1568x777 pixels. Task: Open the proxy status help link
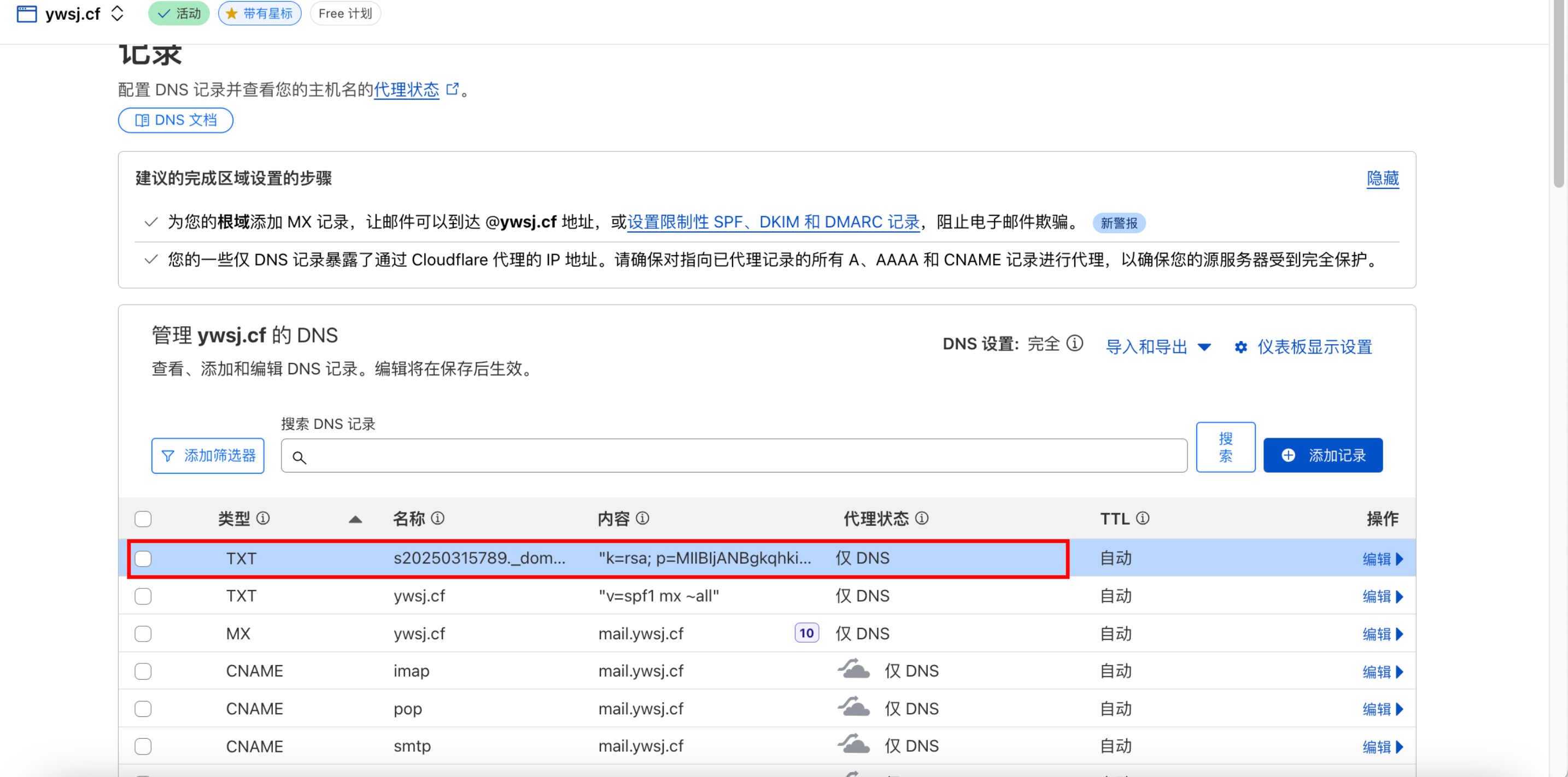coord(406,90)
